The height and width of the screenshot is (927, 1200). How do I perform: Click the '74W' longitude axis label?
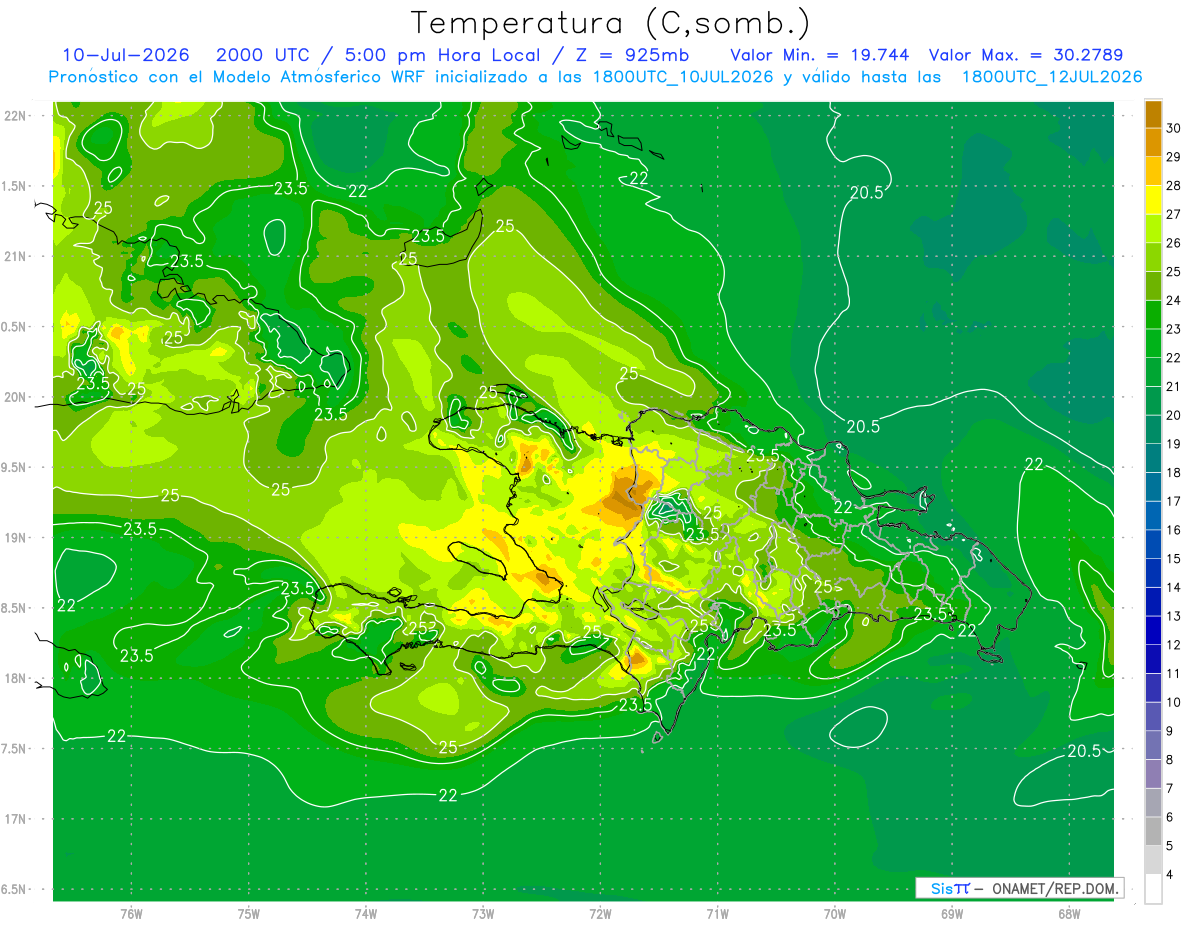coord(366,914)
